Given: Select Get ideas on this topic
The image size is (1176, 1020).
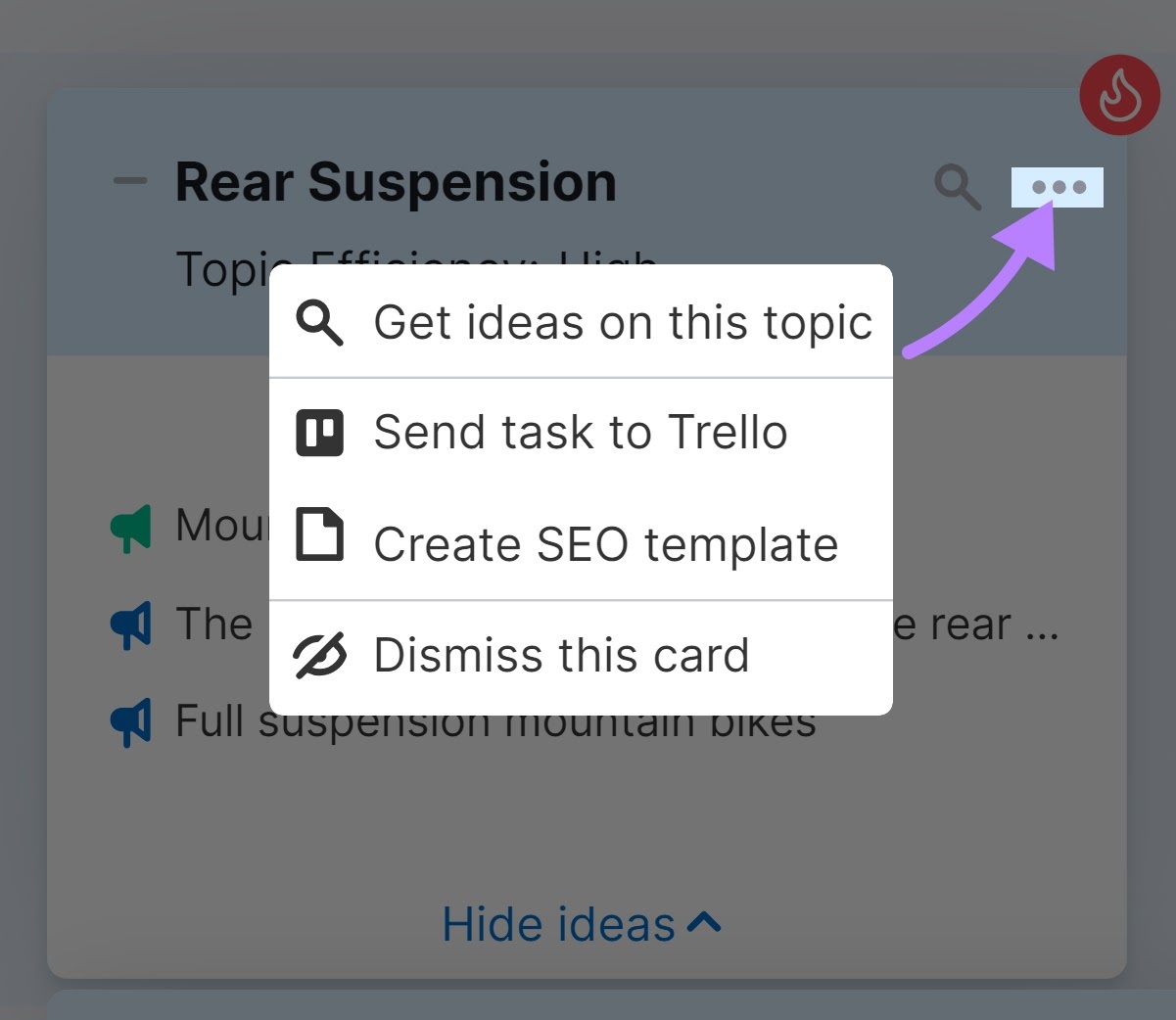Looking at the screenshot, I should coord(581,322).
